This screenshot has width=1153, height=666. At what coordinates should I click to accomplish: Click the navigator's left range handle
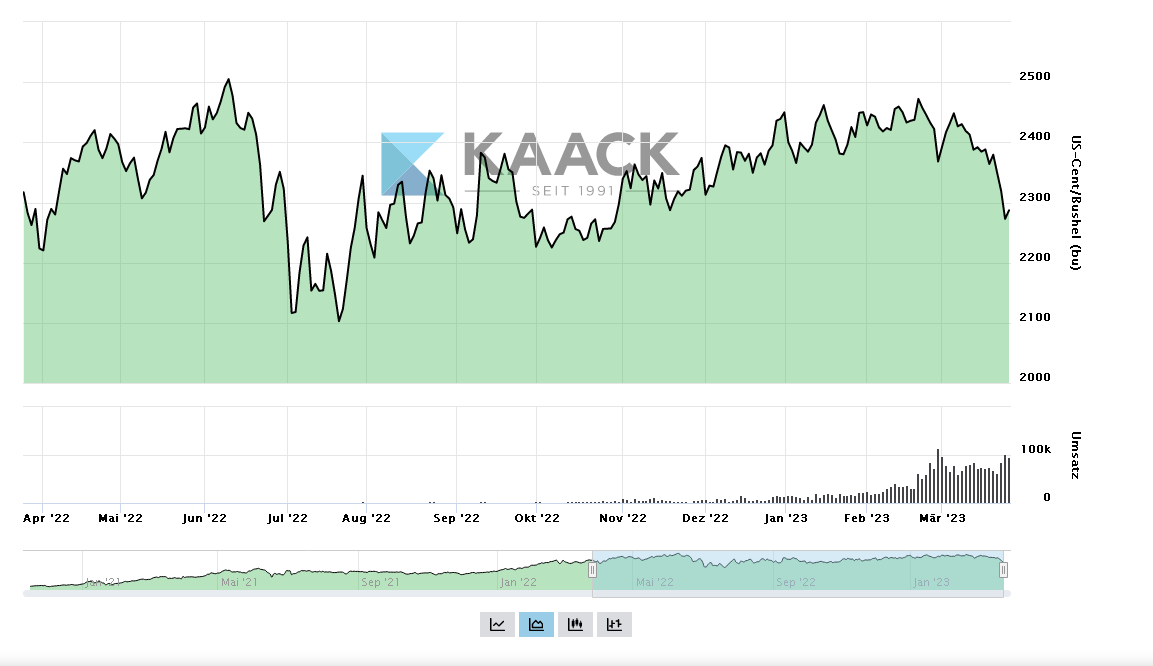click(x=592, y=570)
